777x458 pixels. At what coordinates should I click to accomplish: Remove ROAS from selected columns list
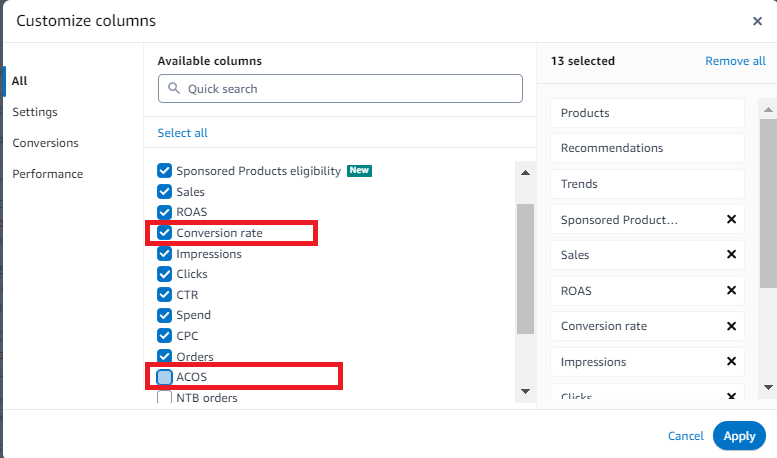pyautogui.click(x=731, y=291)
